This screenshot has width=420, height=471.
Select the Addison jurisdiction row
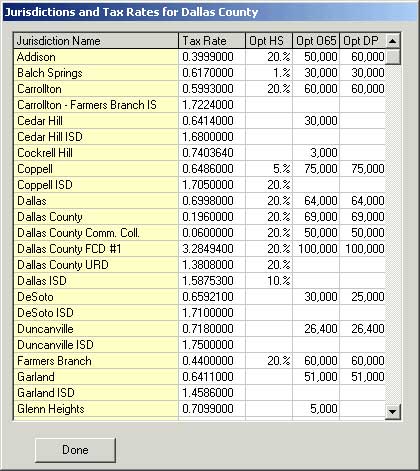[199, 57]
